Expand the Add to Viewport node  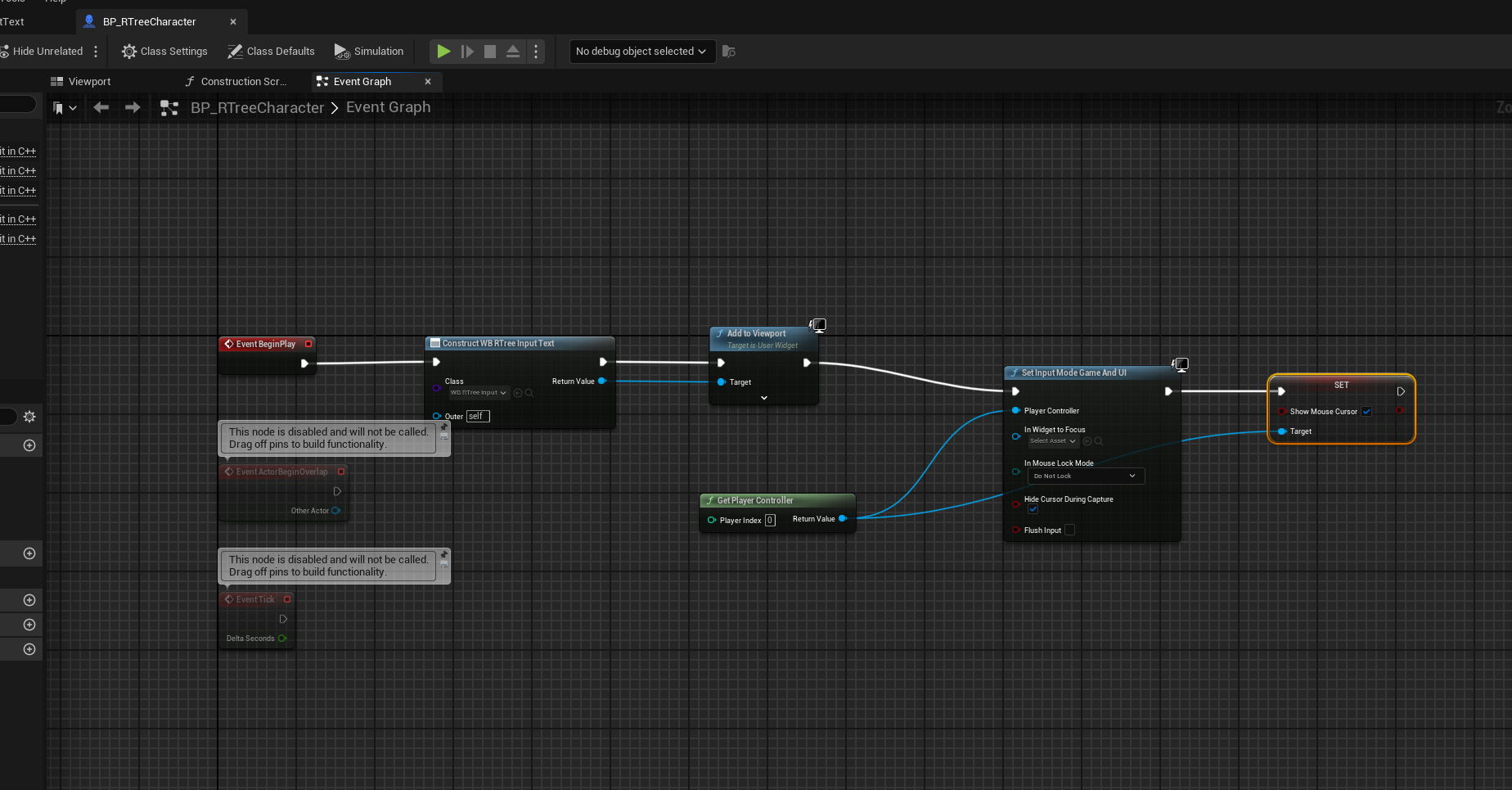764,398
